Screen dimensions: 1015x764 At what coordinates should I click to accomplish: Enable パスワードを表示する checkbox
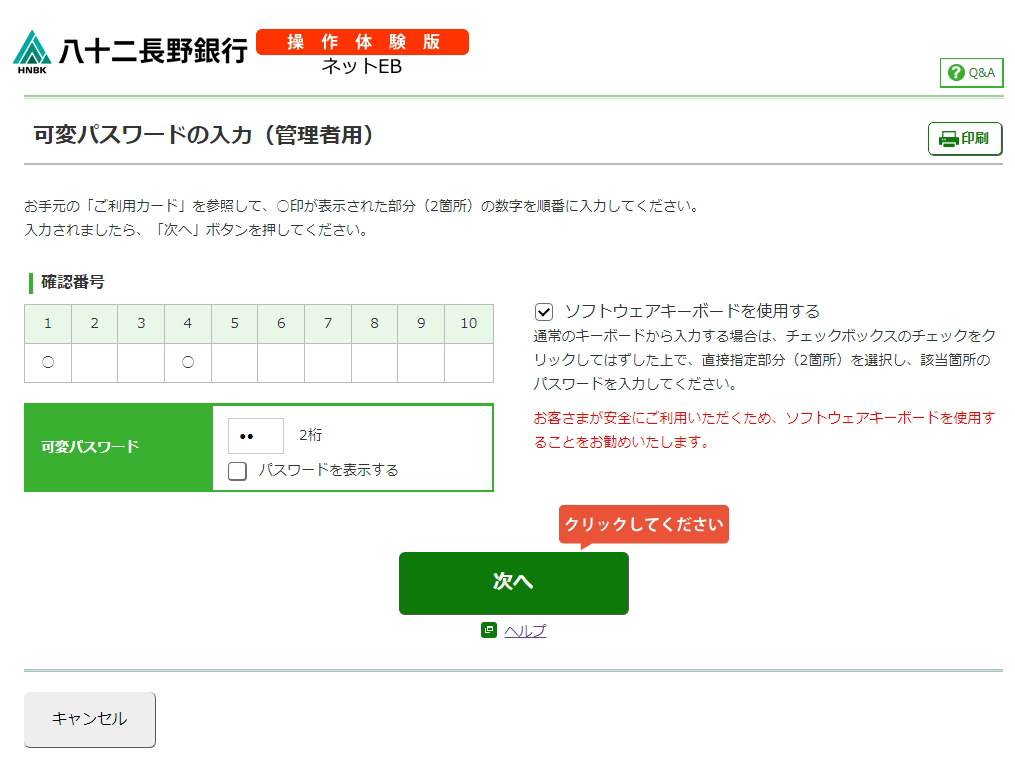[x=238, y=471]
